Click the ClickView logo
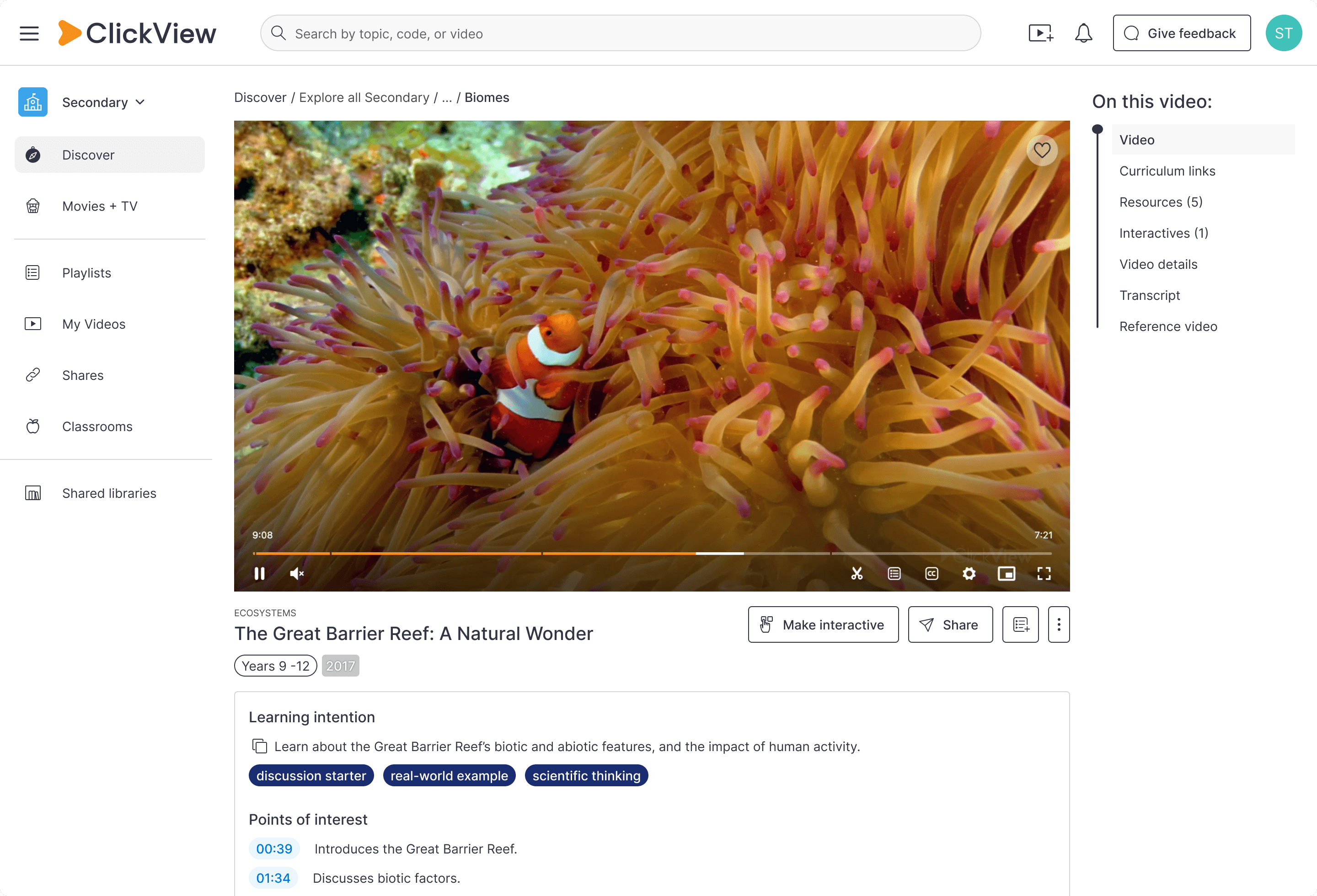Screen dimensions: 1317x896 pos(137,33)
